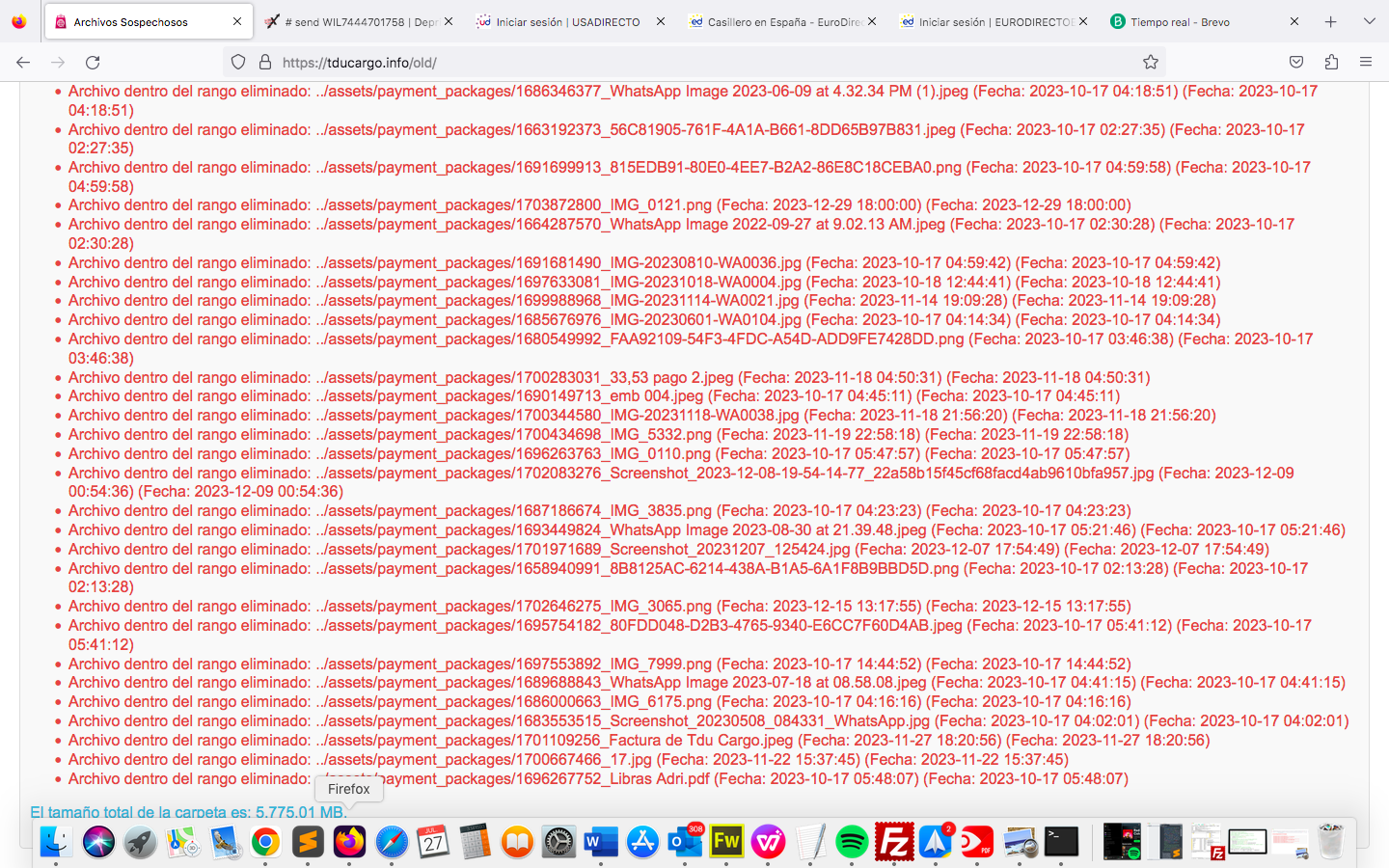Close the Archivos Sospechosos tab
The image size is (1389, 868).
coord(237,21)
